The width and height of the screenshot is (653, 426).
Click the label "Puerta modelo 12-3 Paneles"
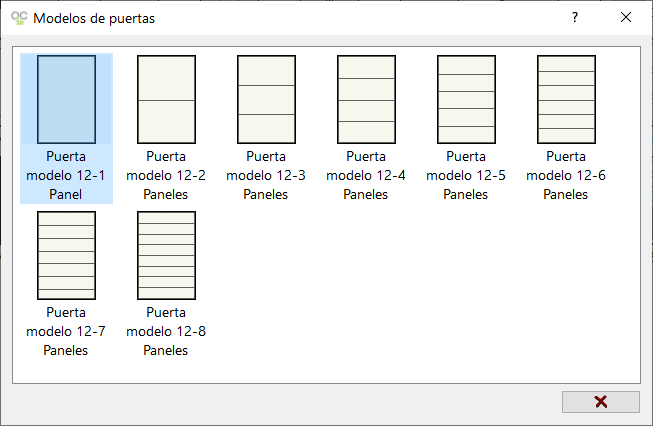266,175
